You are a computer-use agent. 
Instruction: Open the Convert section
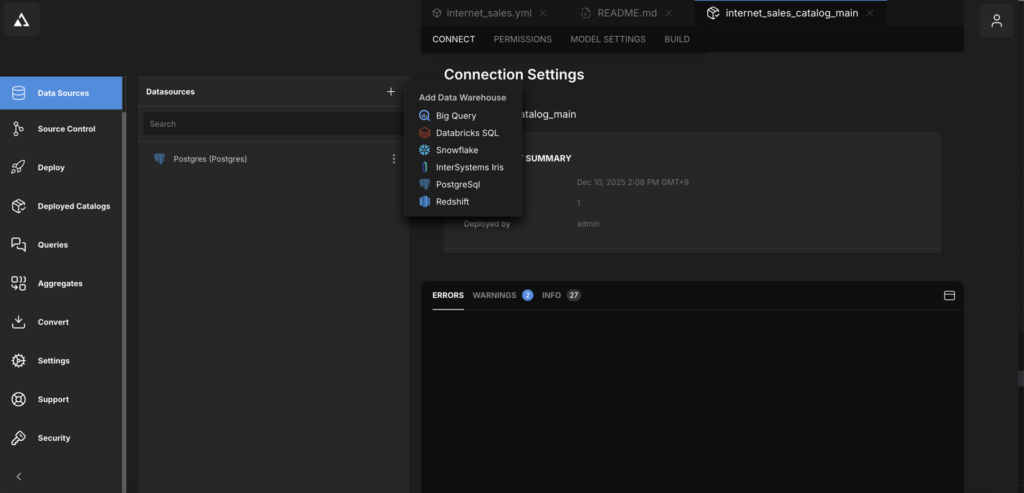(x=53, y=322)
